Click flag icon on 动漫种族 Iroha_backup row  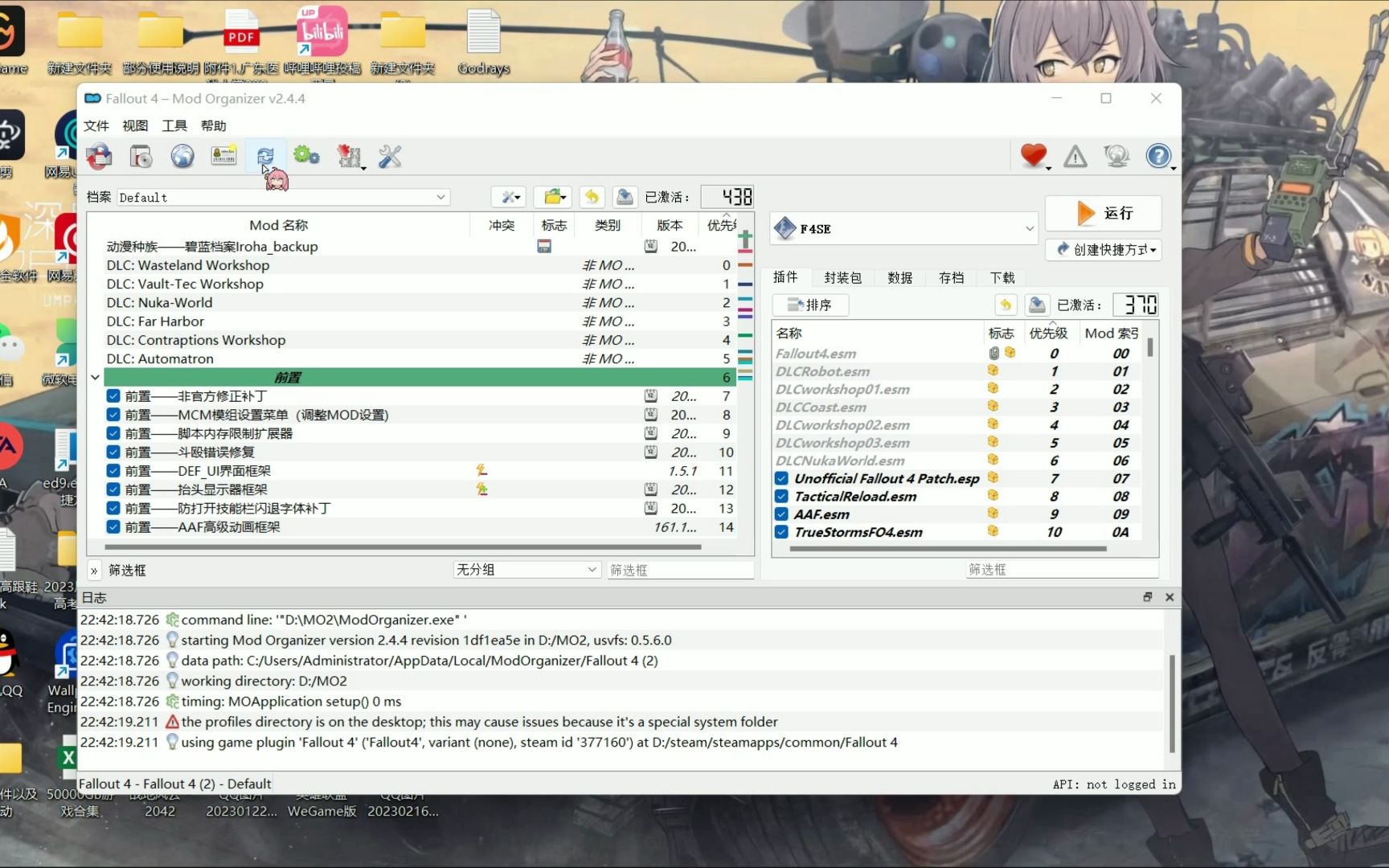(x=544, y=247)
